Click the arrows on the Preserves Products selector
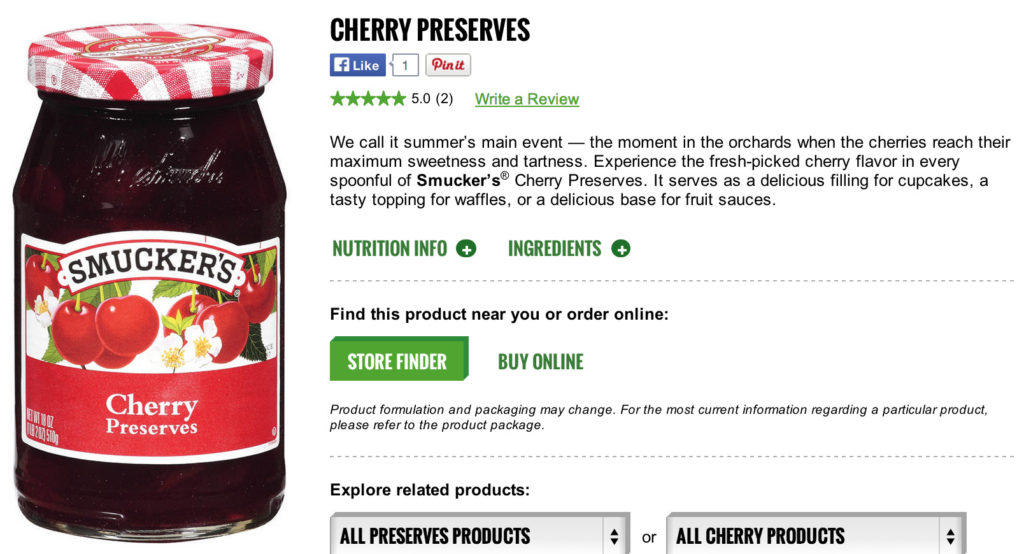The height and width of the screenshot is (554, 1024). pyautogui.click(x=614, y=536)
